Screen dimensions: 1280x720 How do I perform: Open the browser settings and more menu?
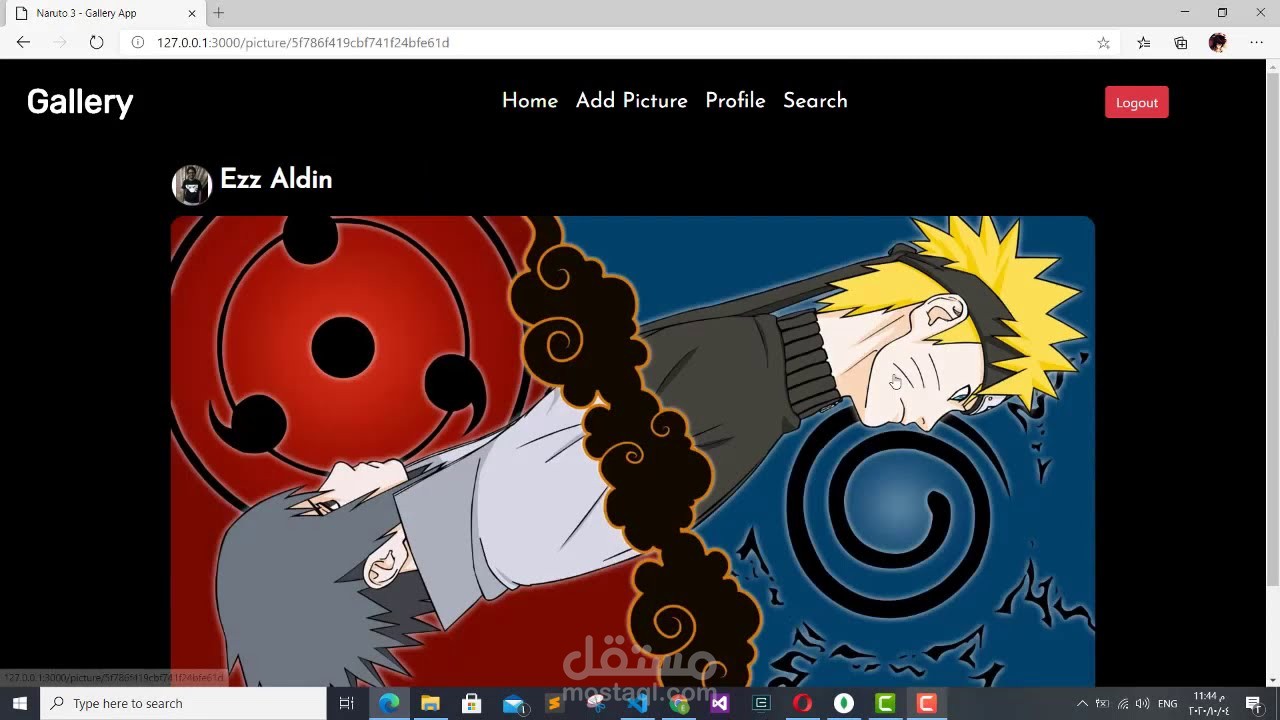pyautogui.click(x=1256, y=42)
